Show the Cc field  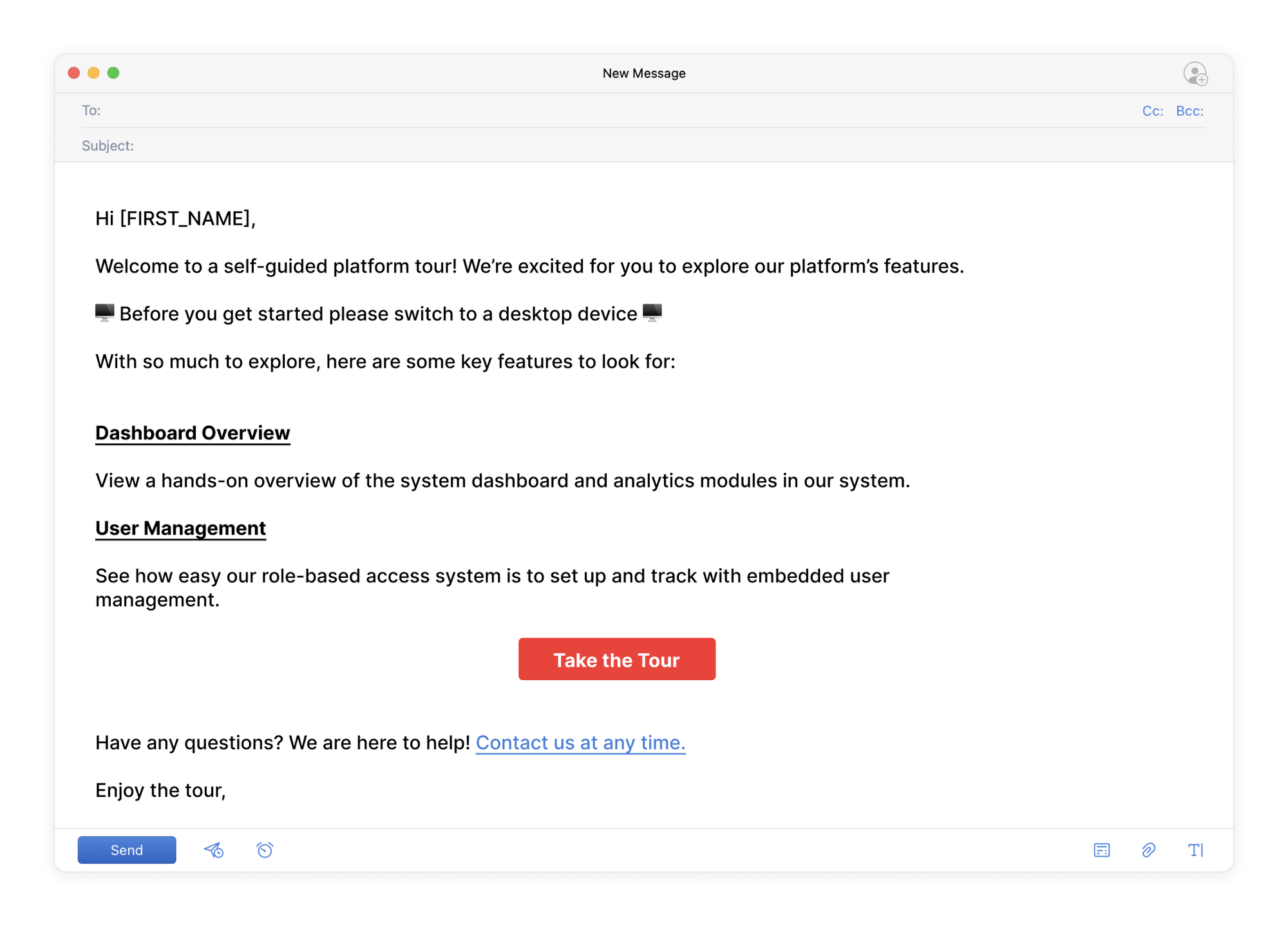[x=1152, y=111]
